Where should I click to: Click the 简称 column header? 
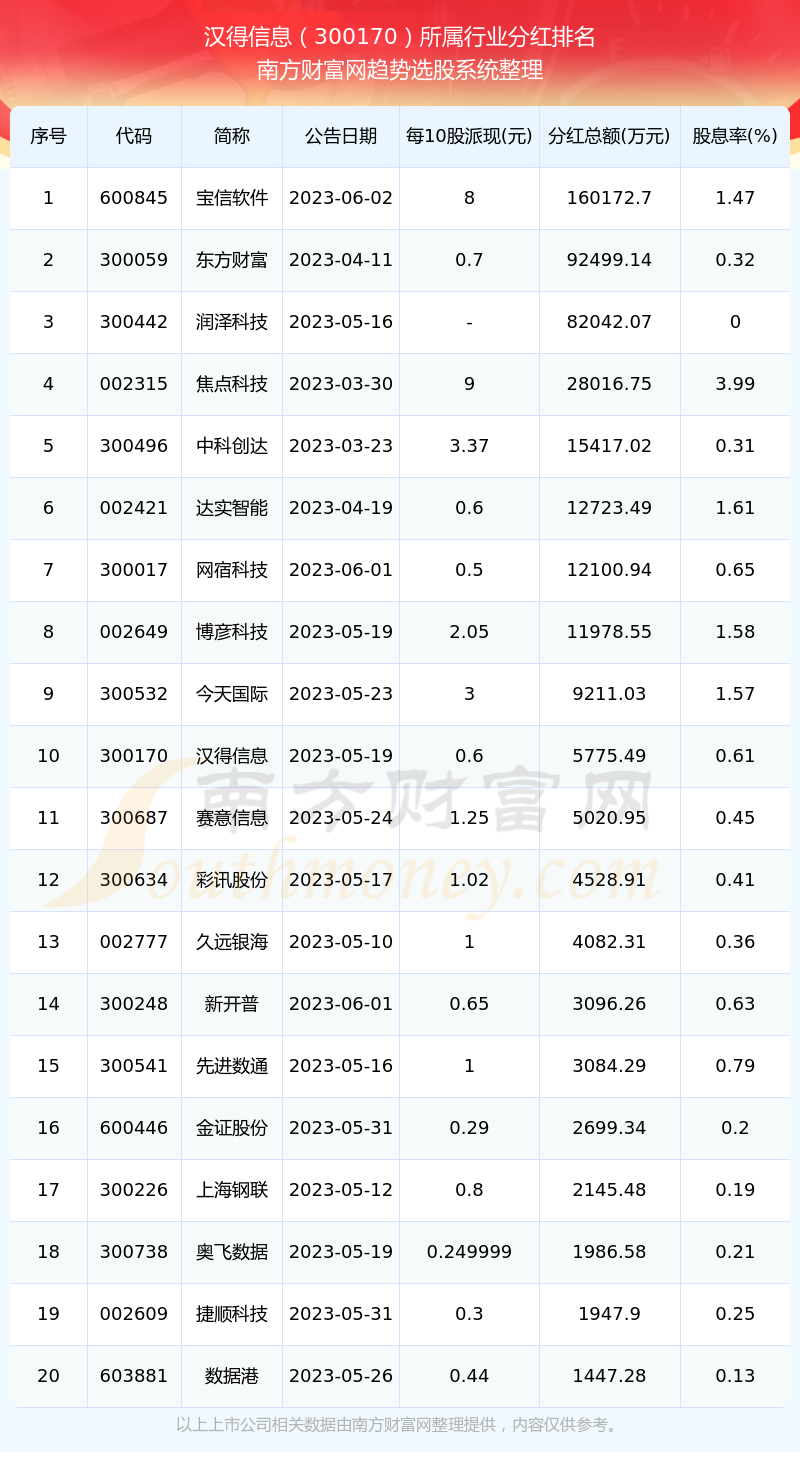coord(232,136)
